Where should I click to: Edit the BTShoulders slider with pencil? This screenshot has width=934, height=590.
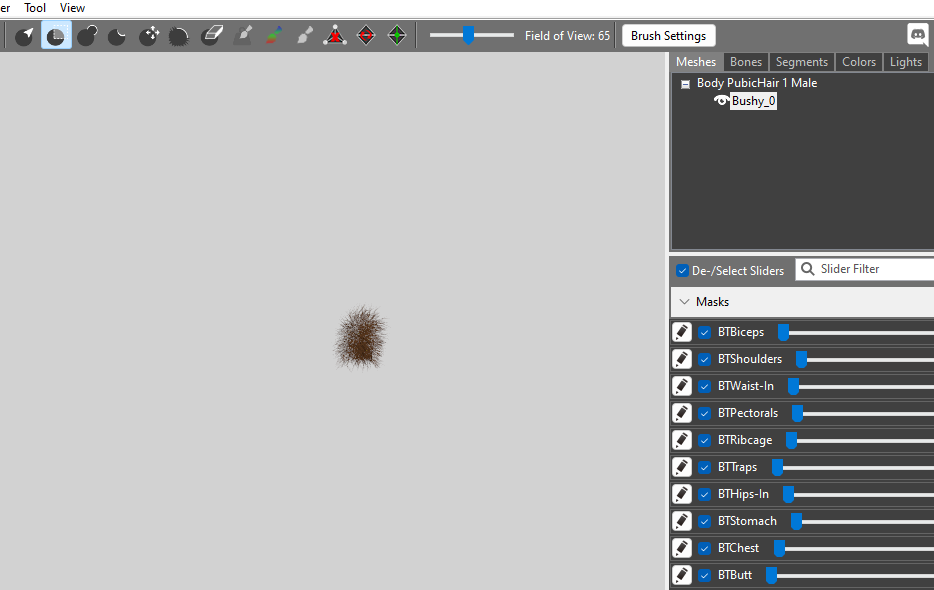(682, 359)
